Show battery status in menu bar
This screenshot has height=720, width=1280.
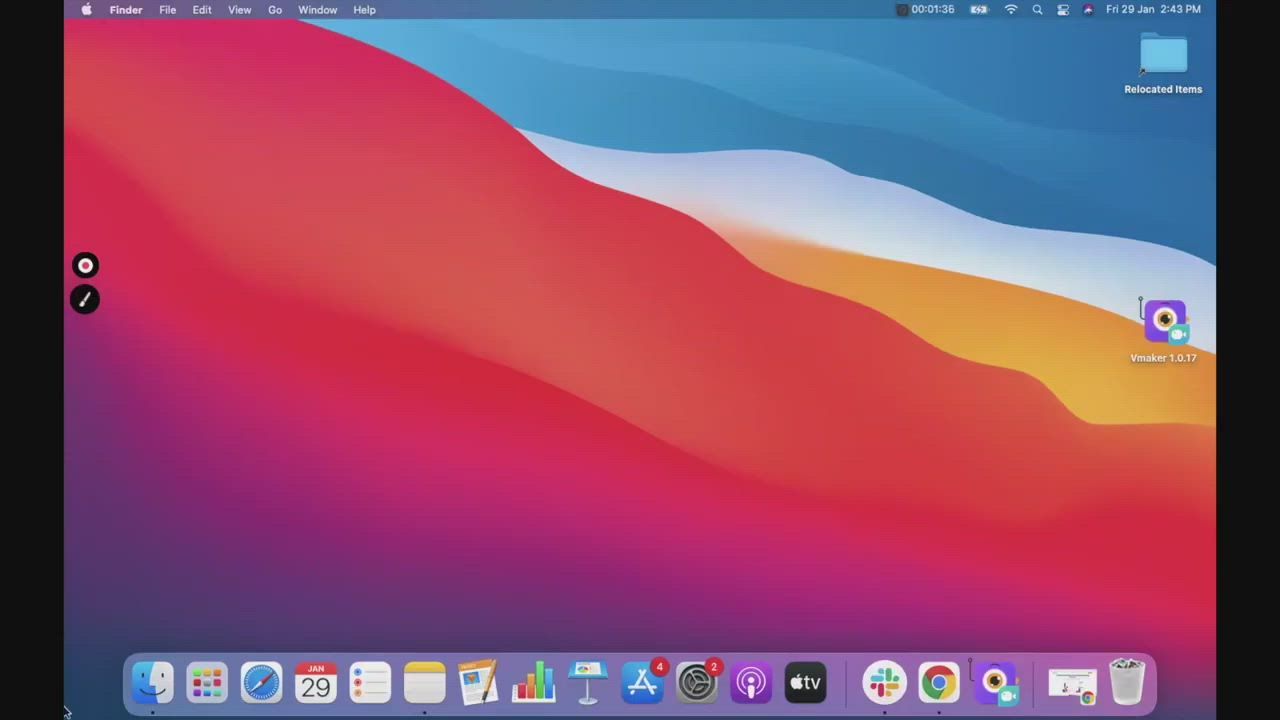[x=979, y=10]
